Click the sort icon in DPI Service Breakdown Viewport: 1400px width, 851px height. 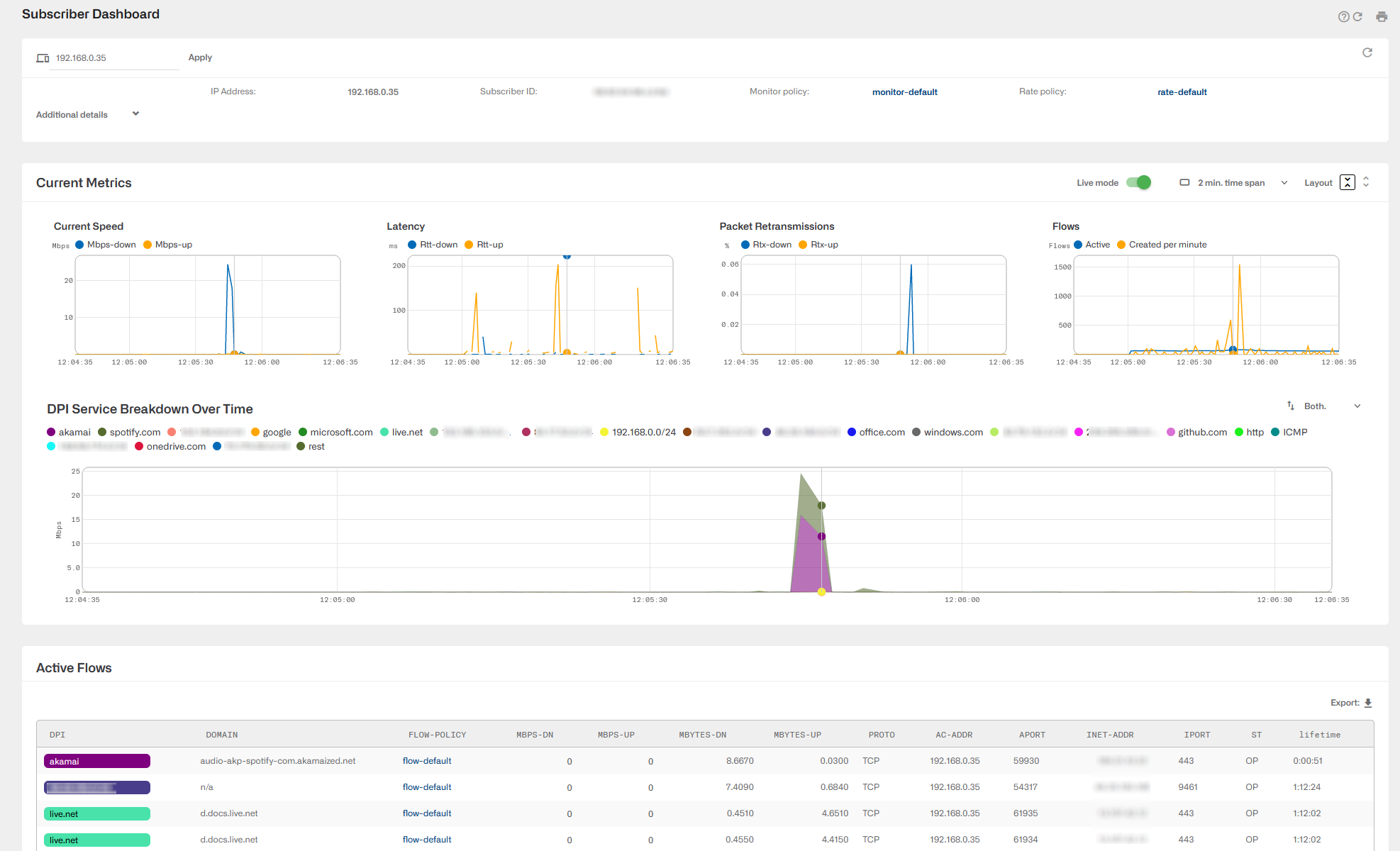[1290, 405]
